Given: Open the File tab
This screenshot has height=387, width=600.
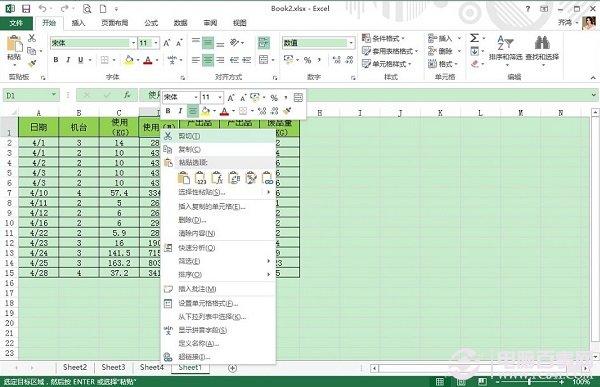Looking at the screenshot, I should [x=16, y=23].
